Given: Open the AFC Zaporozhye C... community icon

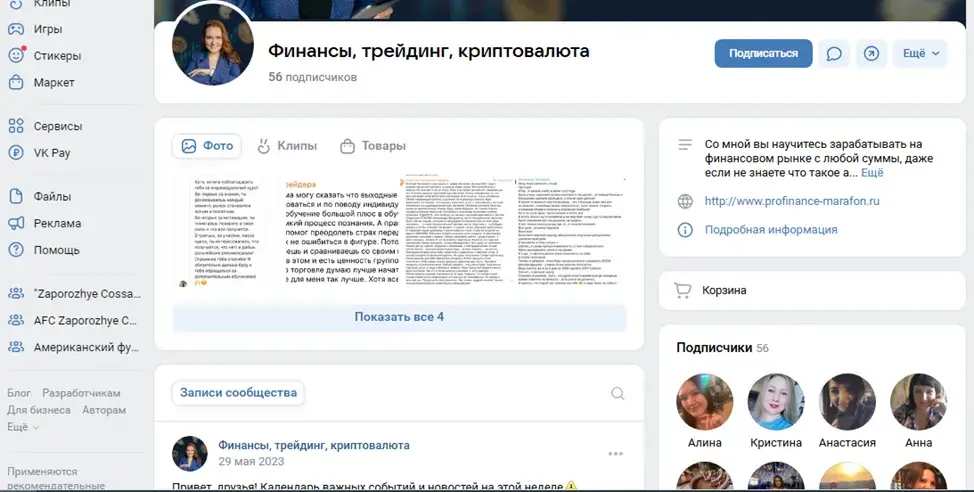Looking at the screenshot, I should click(16, 321).
